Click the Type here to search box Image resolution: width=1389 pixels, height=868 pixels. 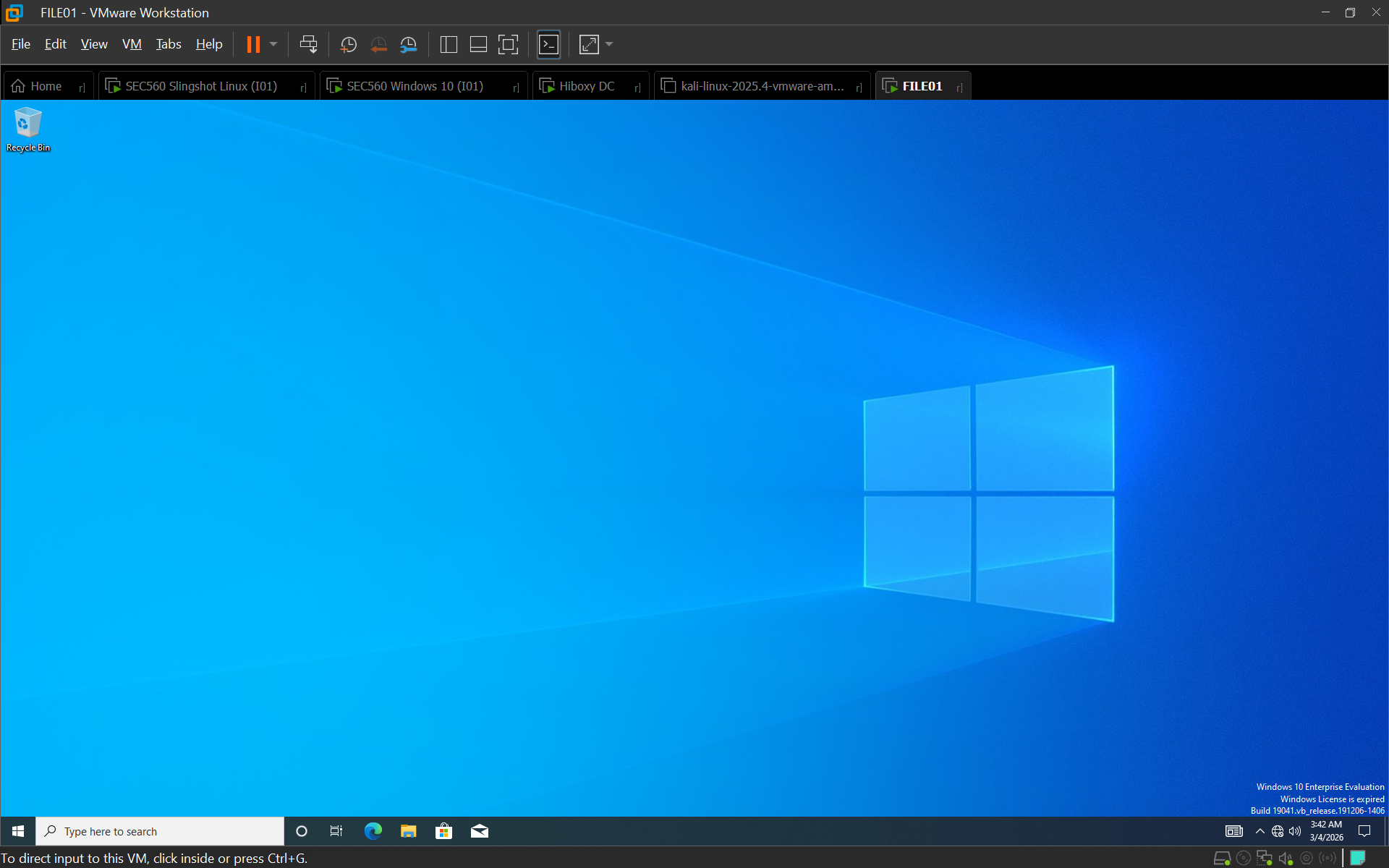pyautogui.click(x=159, y=831)
